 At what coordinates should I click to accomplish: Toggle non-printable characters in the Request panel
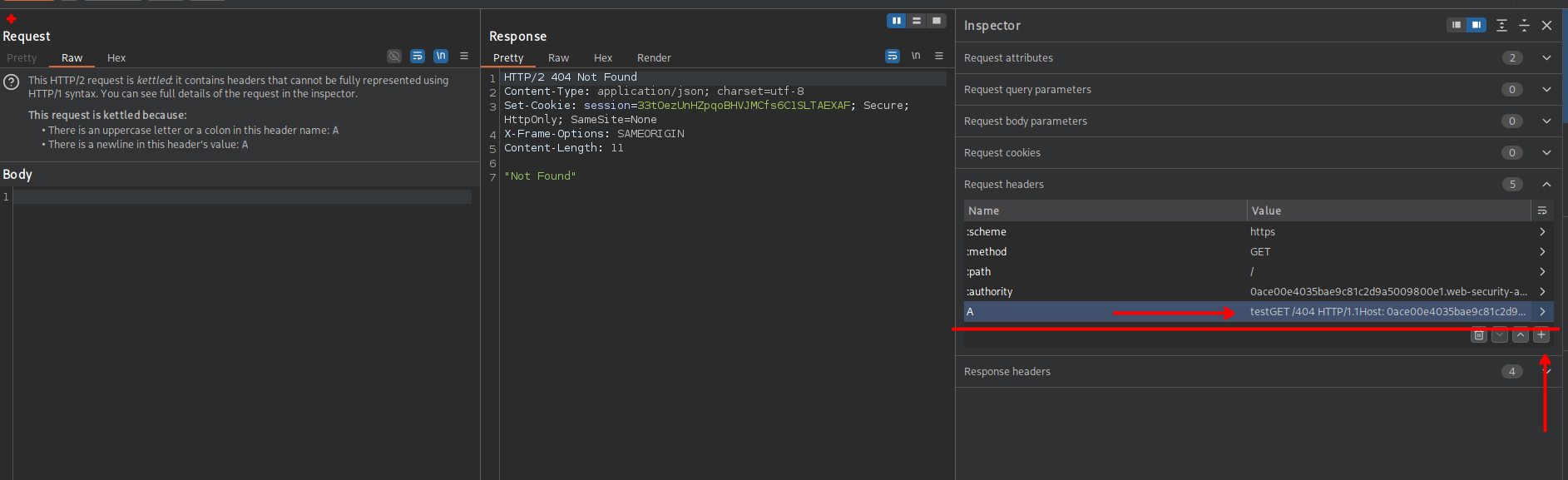441,57
